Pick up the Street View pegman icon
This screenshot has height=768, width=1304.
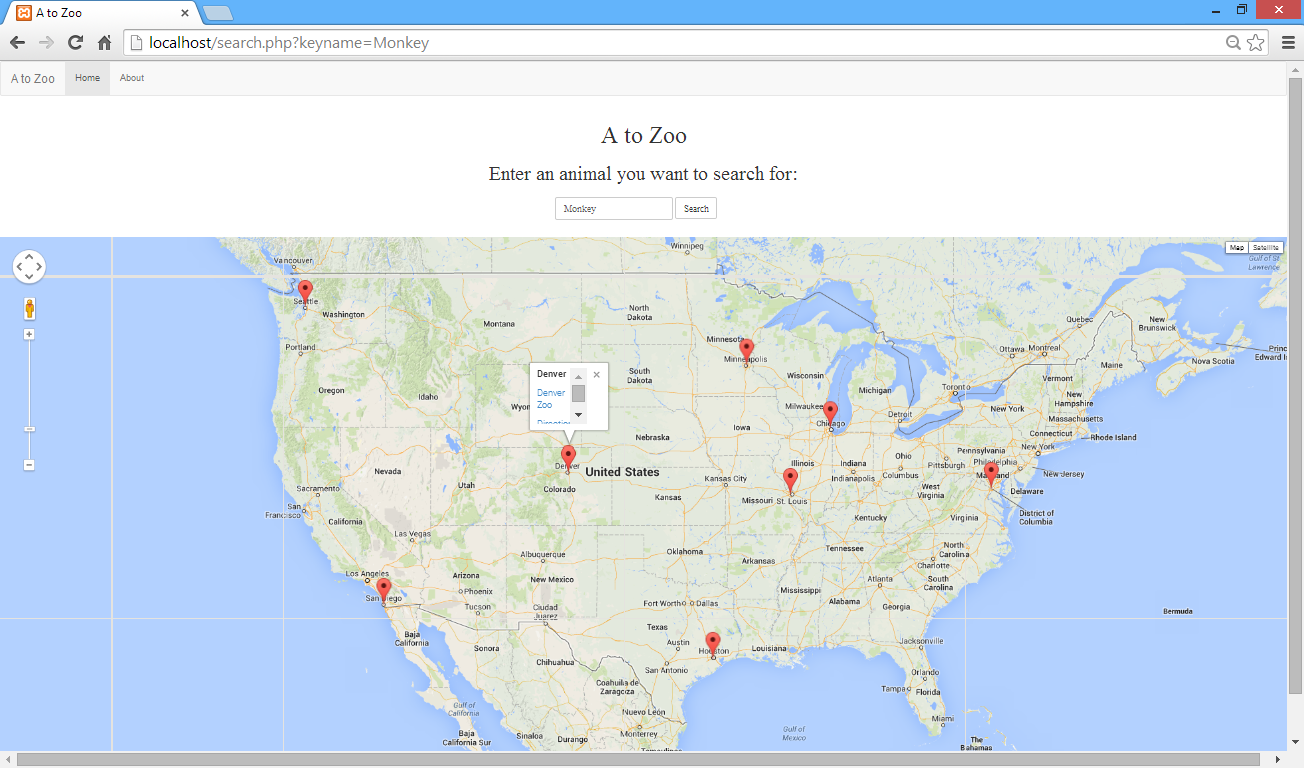29,309
